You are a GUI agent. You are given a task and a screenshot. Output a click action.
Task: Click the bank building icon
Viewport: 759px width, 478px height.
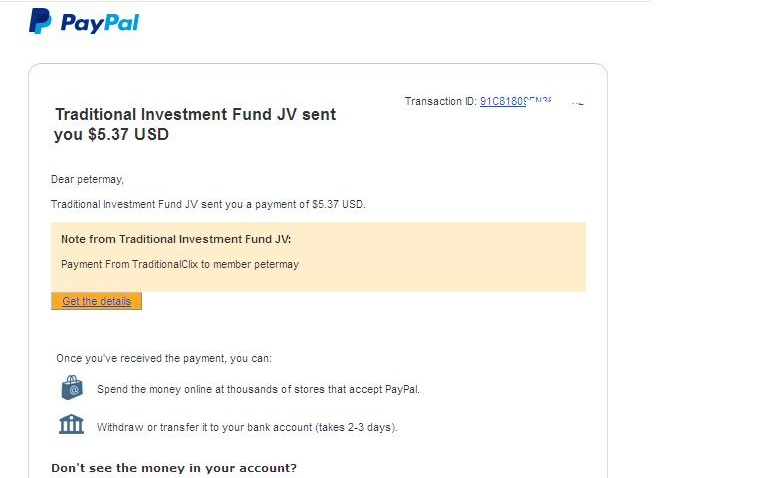point(71,425)
